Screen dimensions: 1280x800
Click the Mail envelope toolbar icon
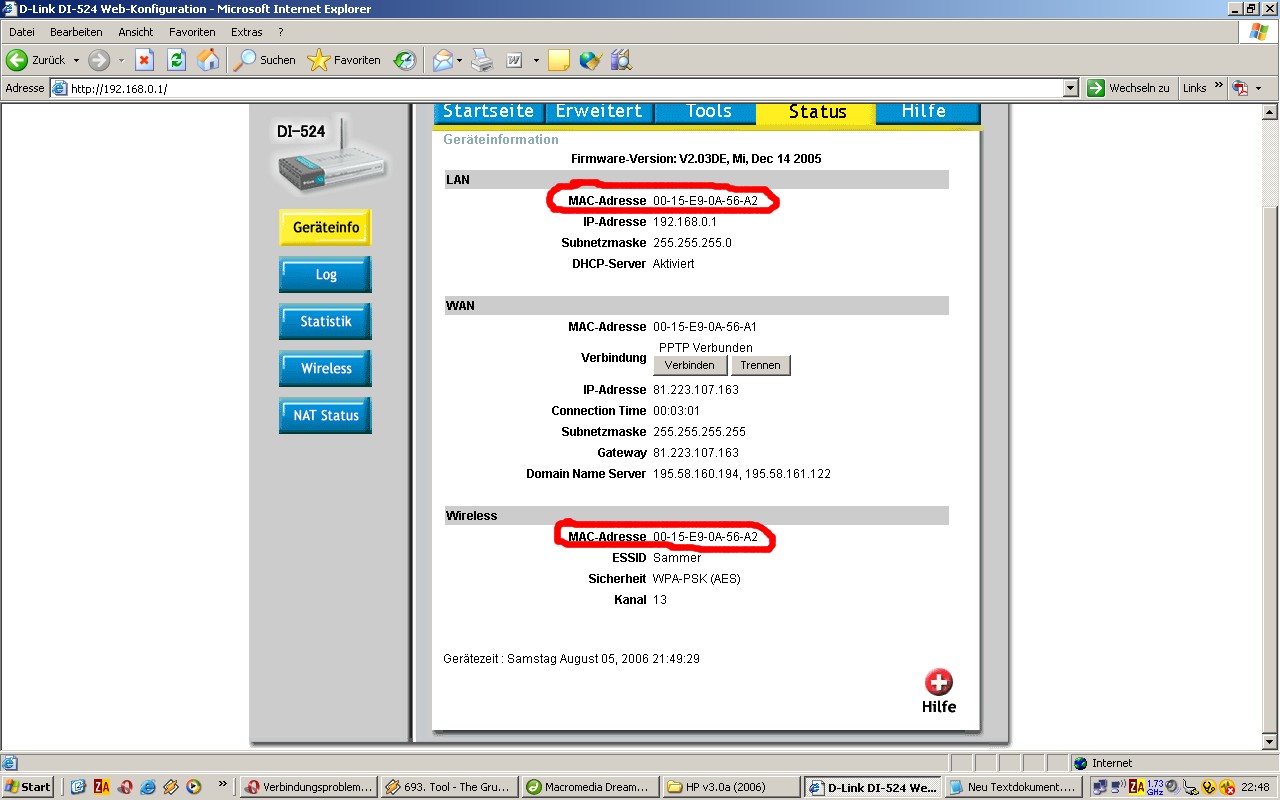442,60
